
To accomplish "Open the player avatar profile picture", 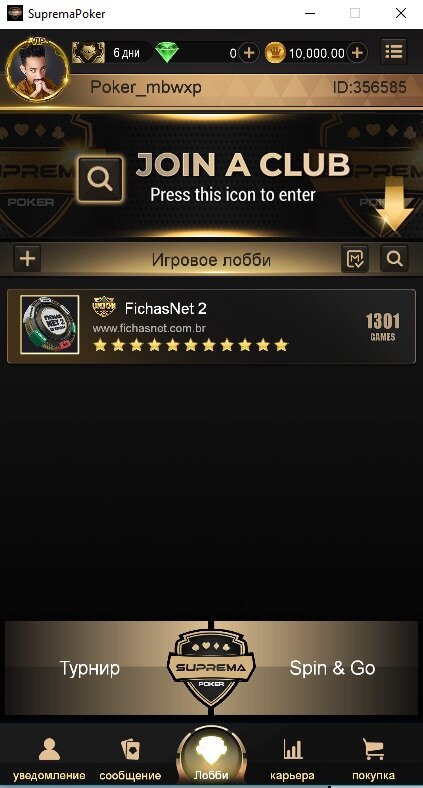I will coord(38,69).
